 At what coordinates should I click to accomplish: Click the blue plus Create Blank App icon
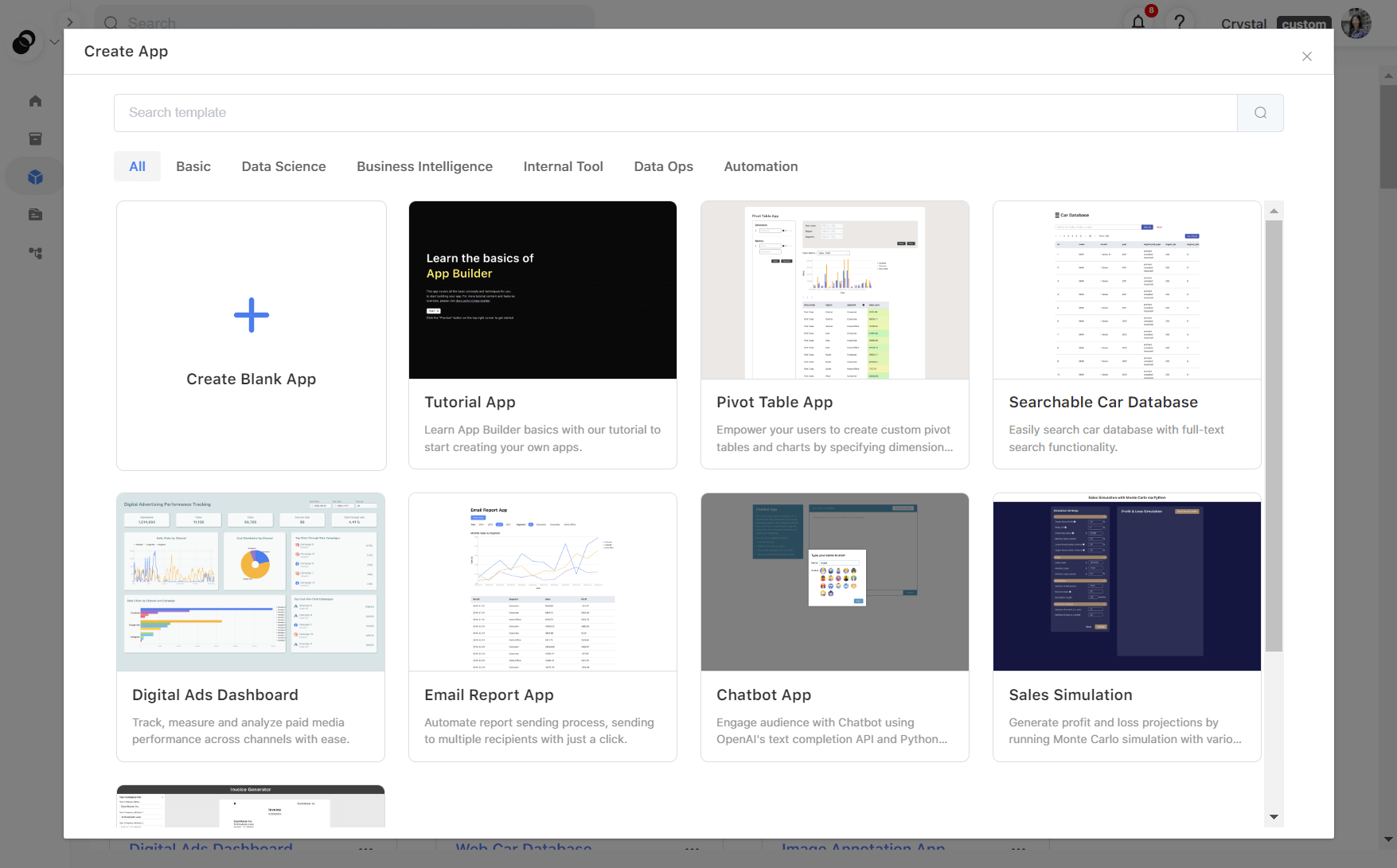pos(252,315)
